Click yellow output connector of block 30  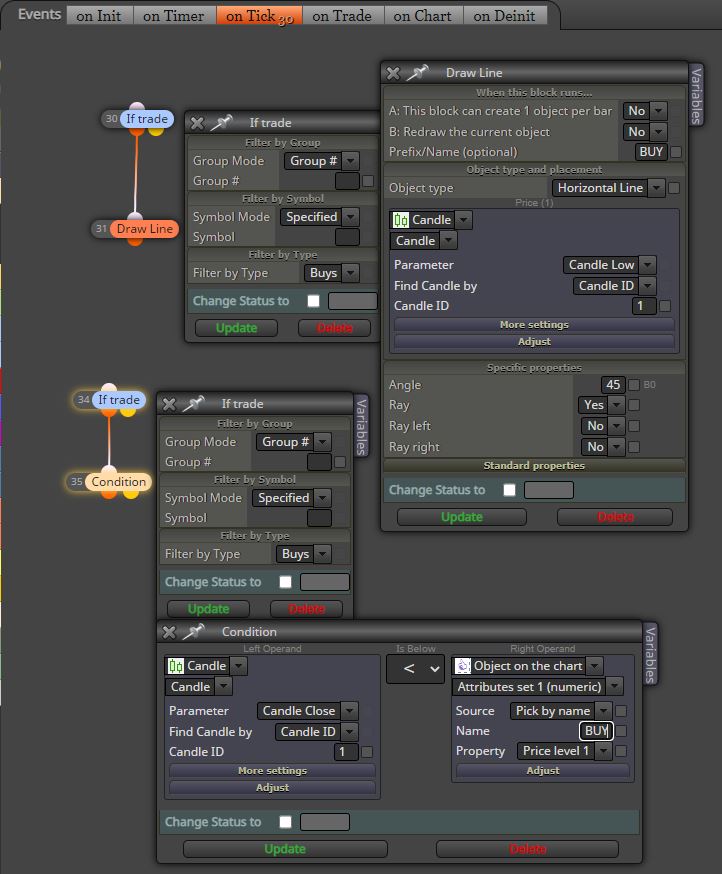tap(156, 130)
